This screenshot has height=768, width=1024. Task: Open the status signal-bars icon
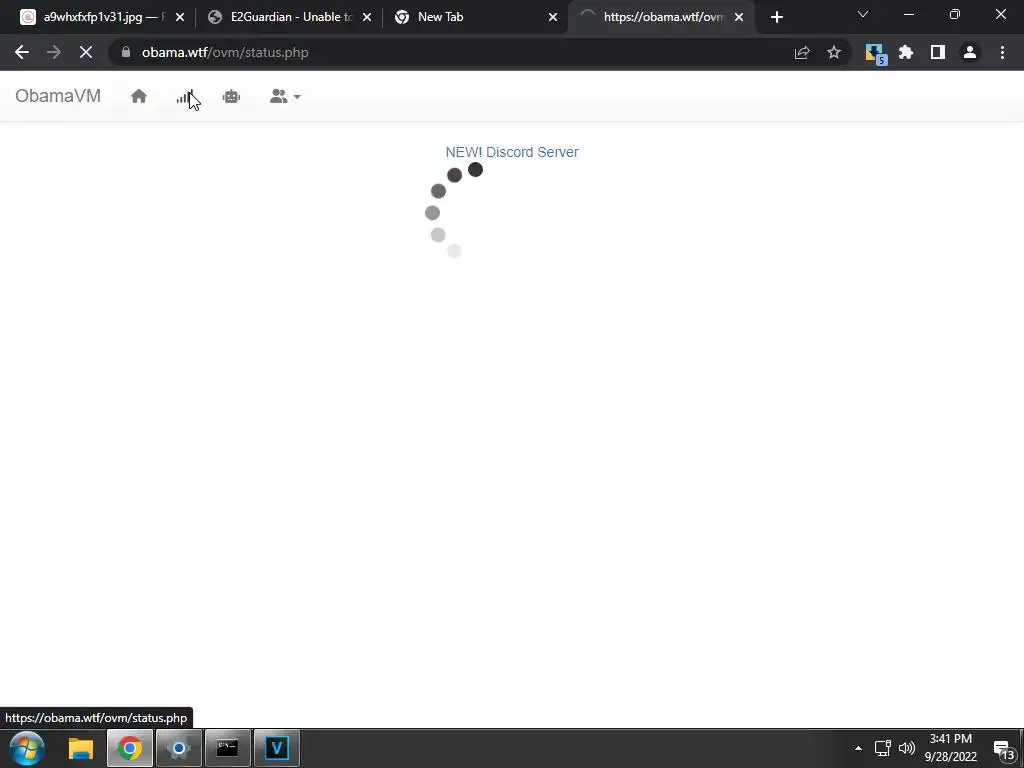click(x=185, y=97)
